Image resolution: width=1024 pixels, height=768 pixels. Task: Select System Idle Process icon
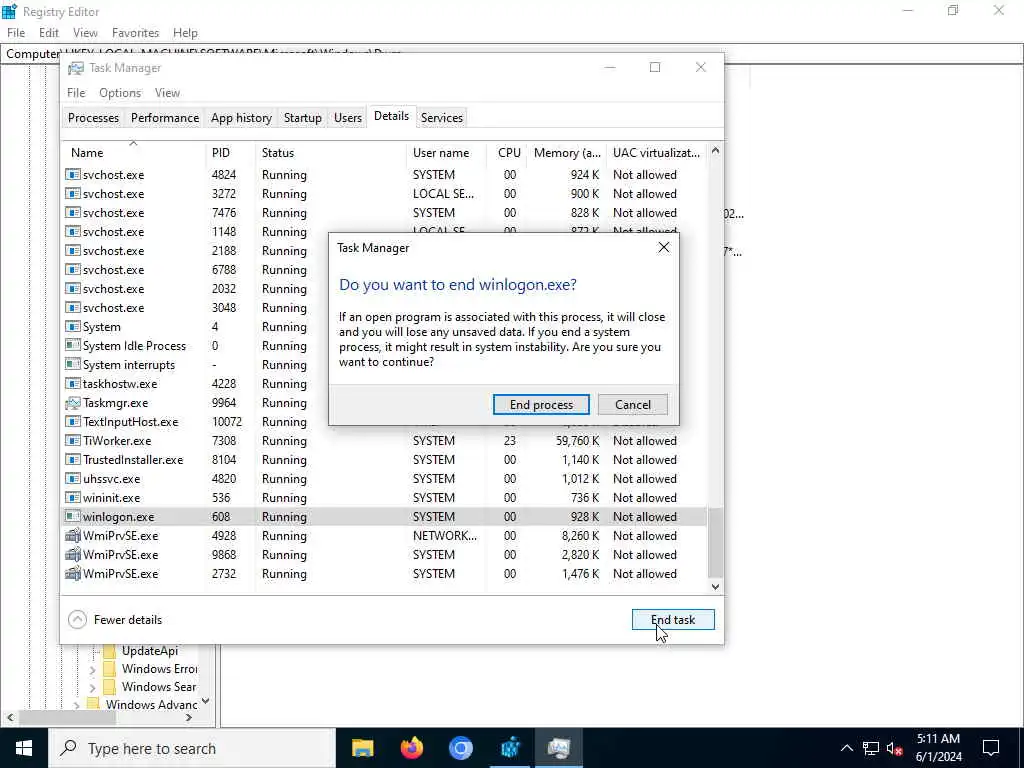coord(73,345)
